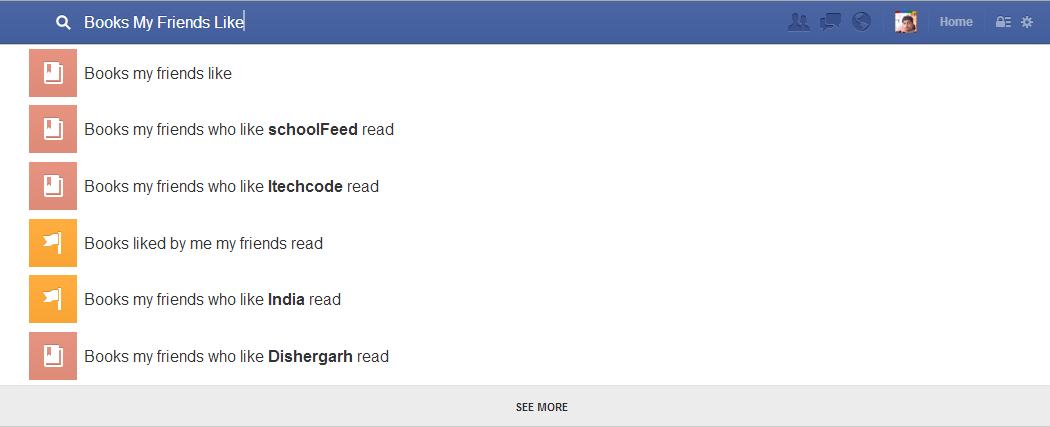Select suggestion mentioning schoolFeed
This screenshot has height=427, width=1050.
point(525,129)
